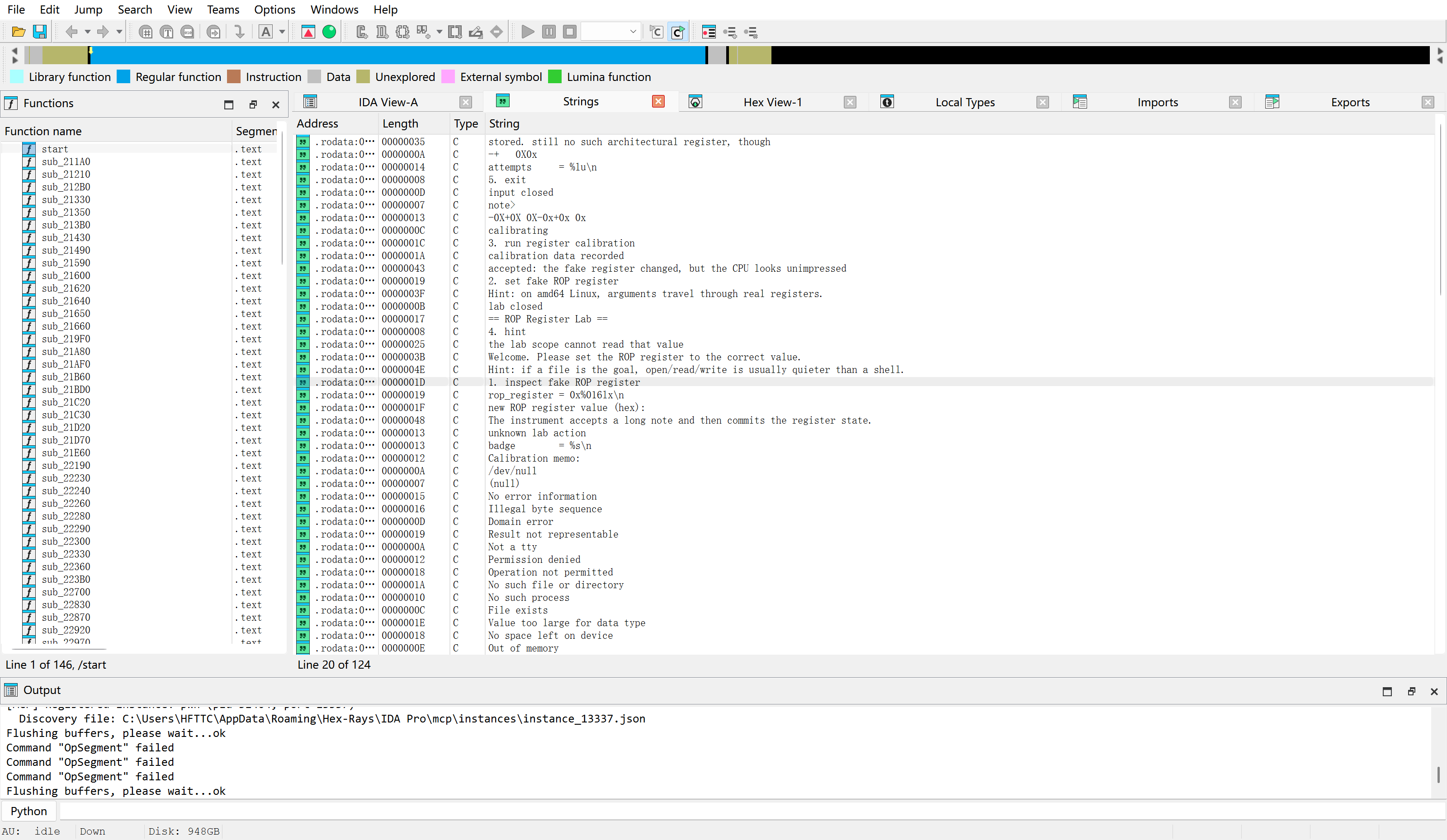Click the letter A toolbar icon
Screen dimensions: 1447x840
tap(266, 32)
